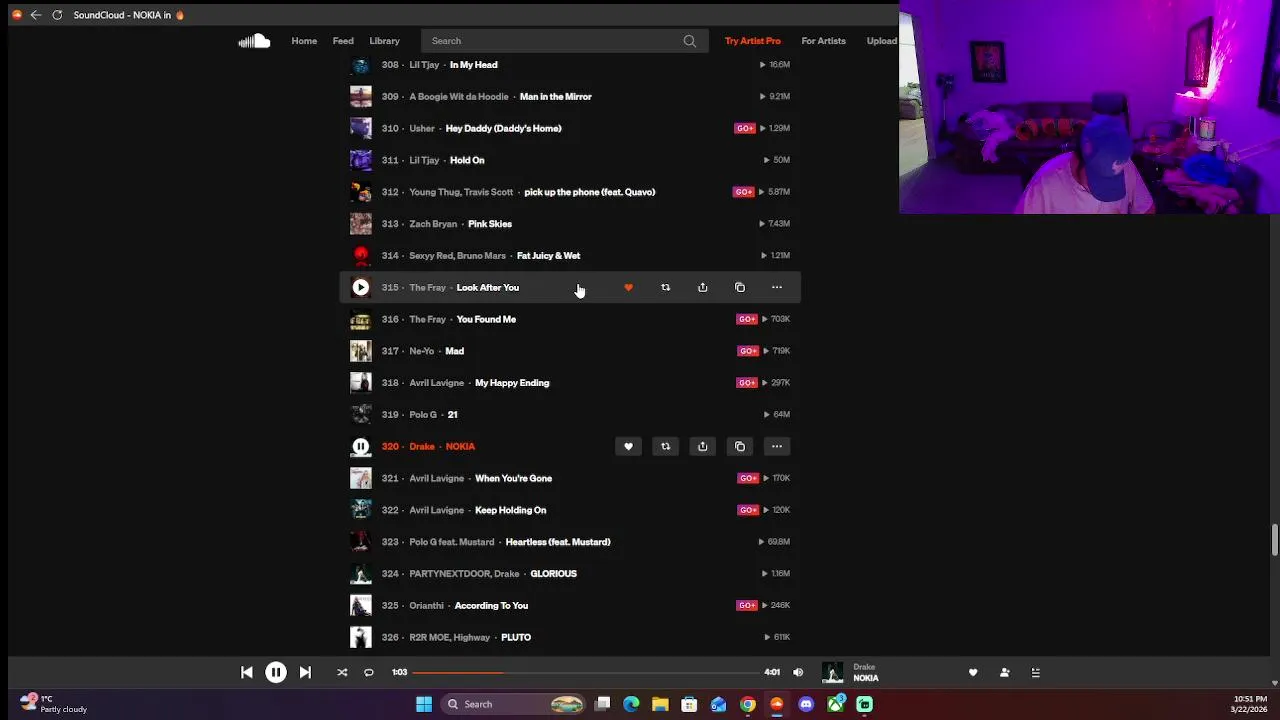
Task: Select the Pink Skies track
Action: pos(490,224)
